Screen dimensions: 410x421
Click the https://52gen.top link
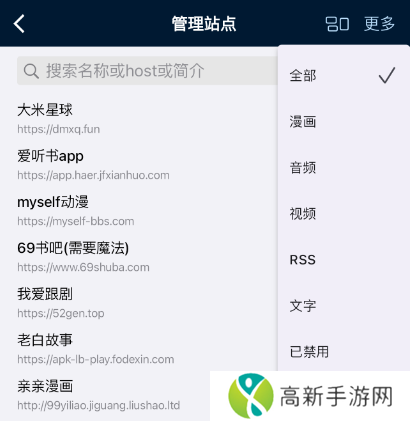pyautogui.click(x=61, y=313)
